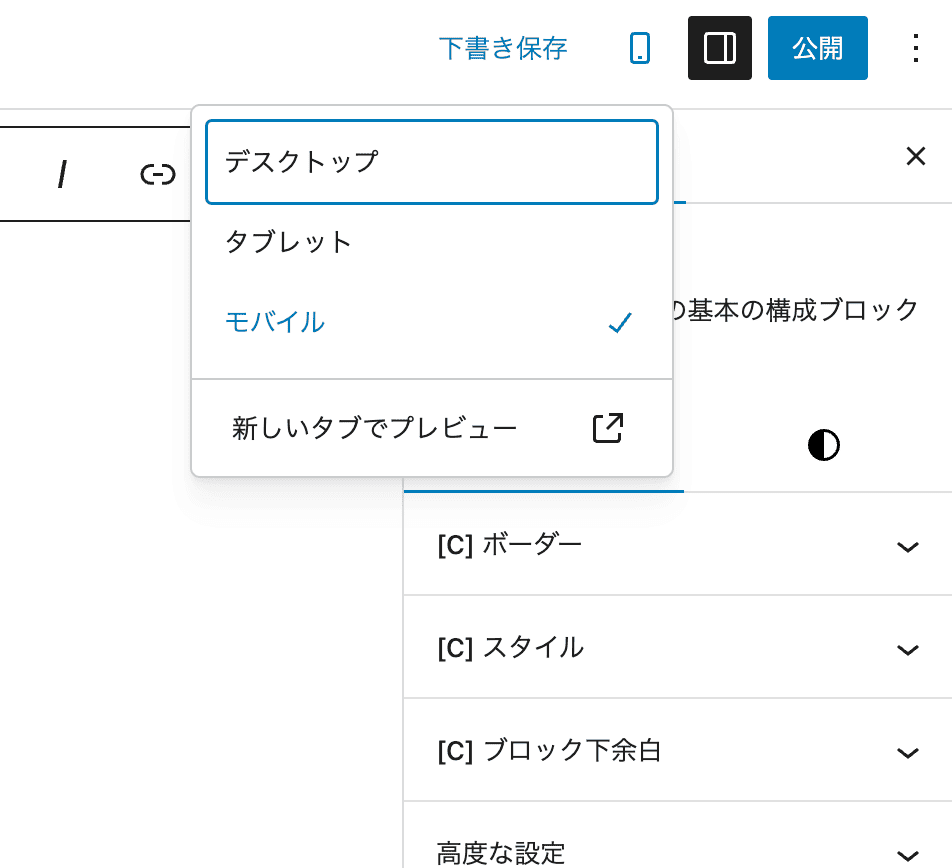Open the link insertion tool

coord(155,174)
